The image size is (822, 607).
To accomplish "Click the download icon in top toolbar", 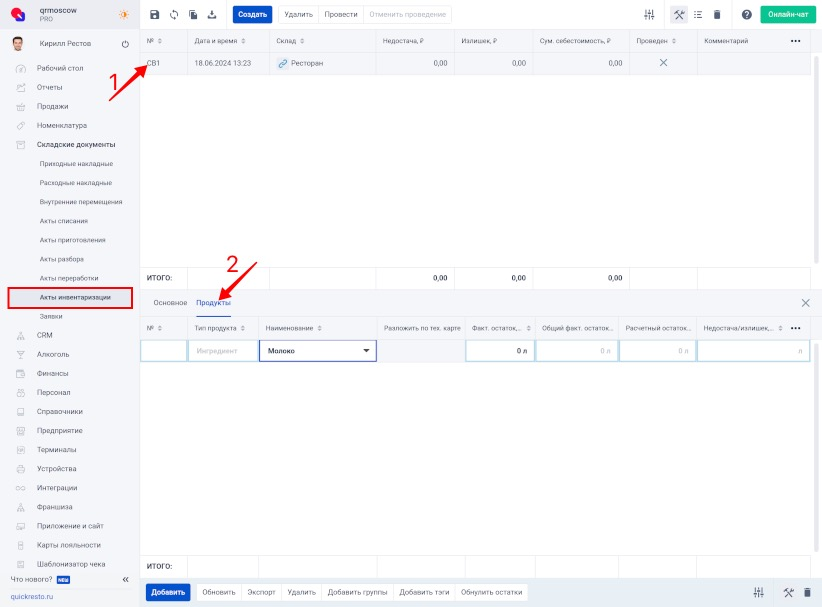I will [x=211, y=15].
